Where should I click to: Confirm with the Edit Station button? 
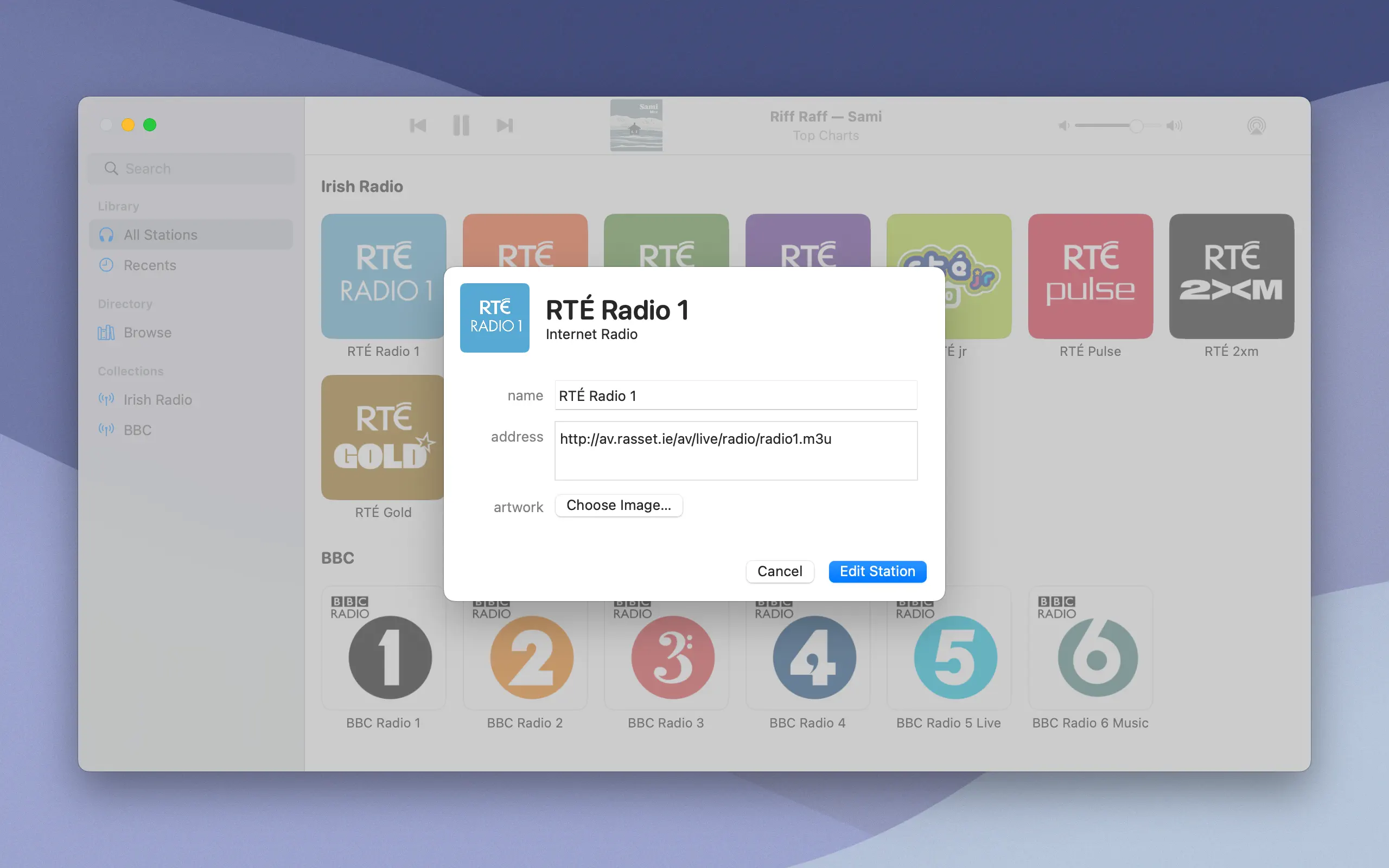[x=877, y=571]
